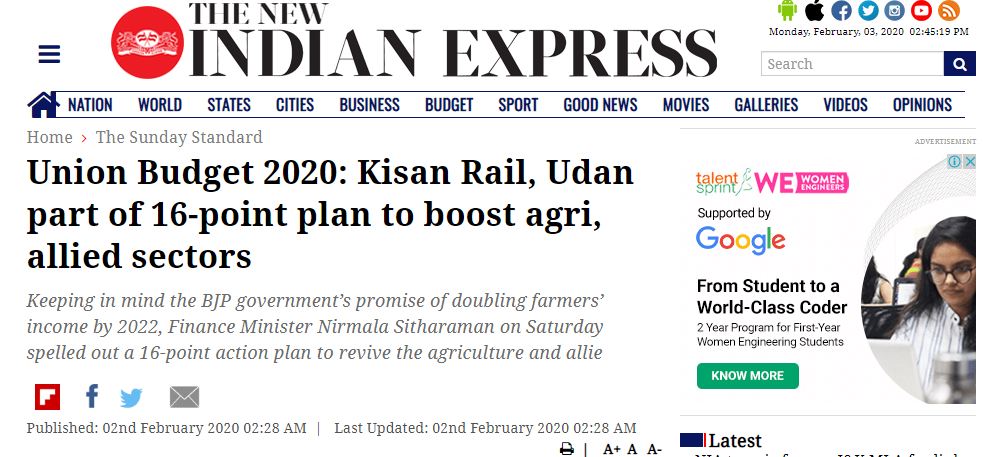The width and height of the screenshot is (1000, 457).
Task: Open the Instagram icon in header
Action: tap(895, 10)
